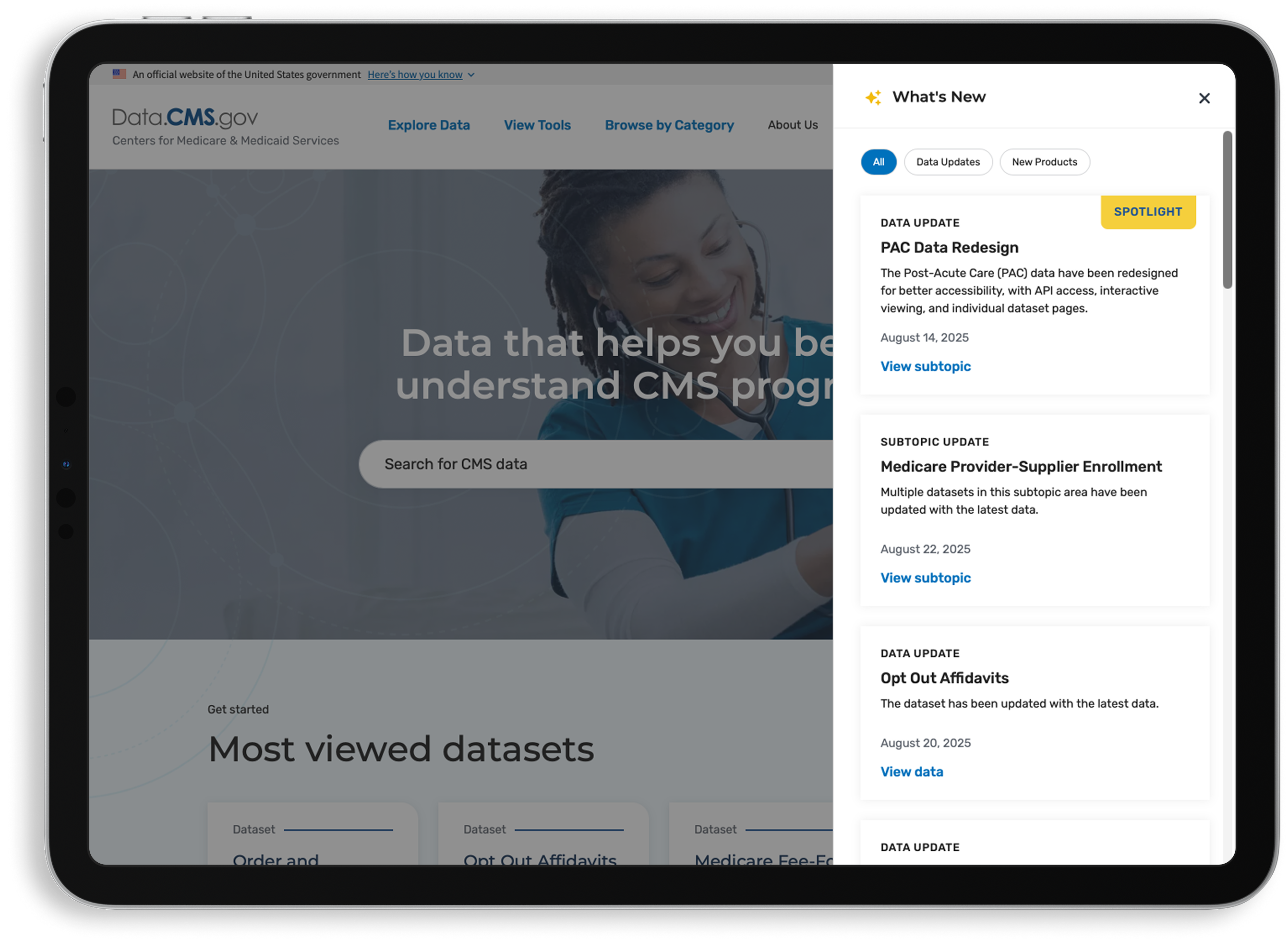The height and width of the screenshot is (941, 1288).
Task: Open the Explore Data menu
Action: click(x=429, y=125)
